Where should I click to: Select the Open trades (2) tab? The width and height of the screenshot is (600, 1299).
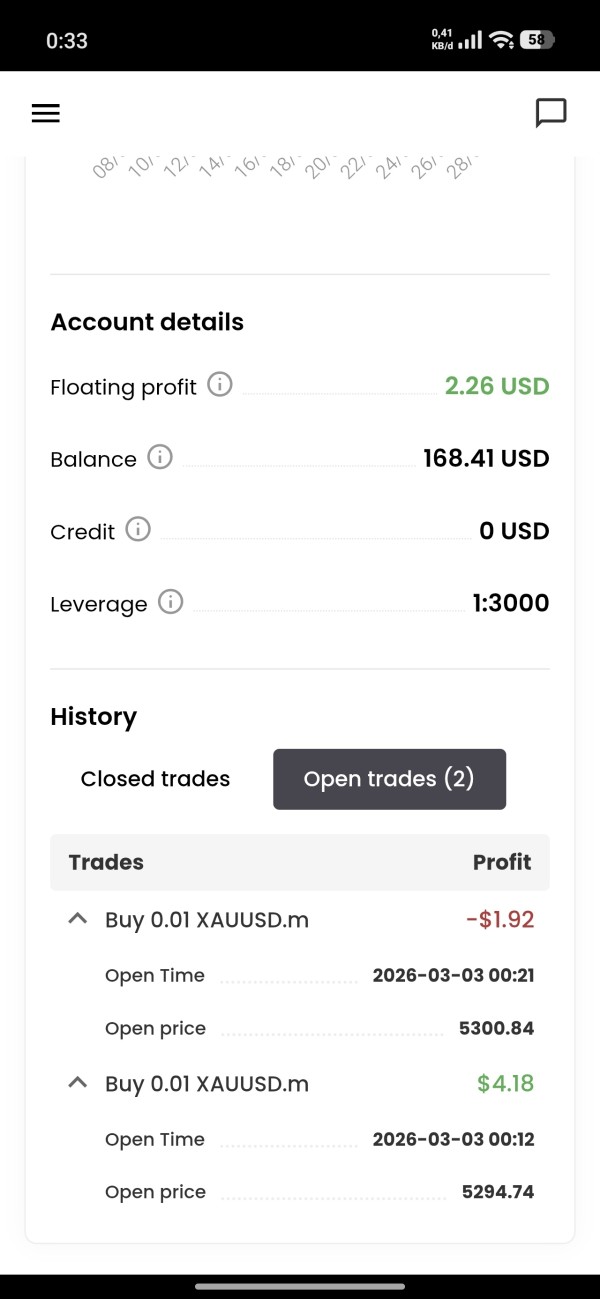(x=389, y=779)
